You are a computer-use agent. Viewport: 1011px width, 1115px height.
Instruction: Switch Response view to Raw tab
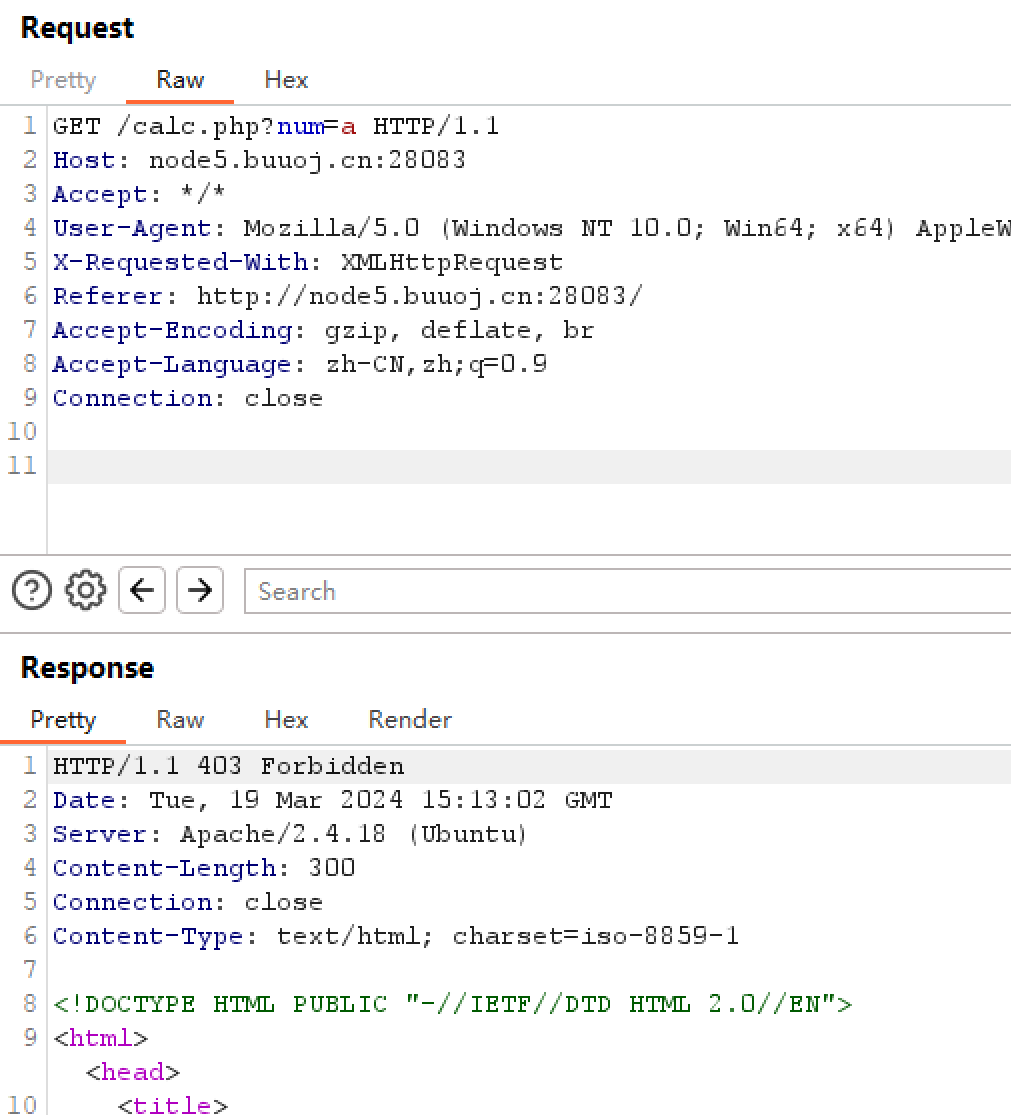click(x=180, y=720)
